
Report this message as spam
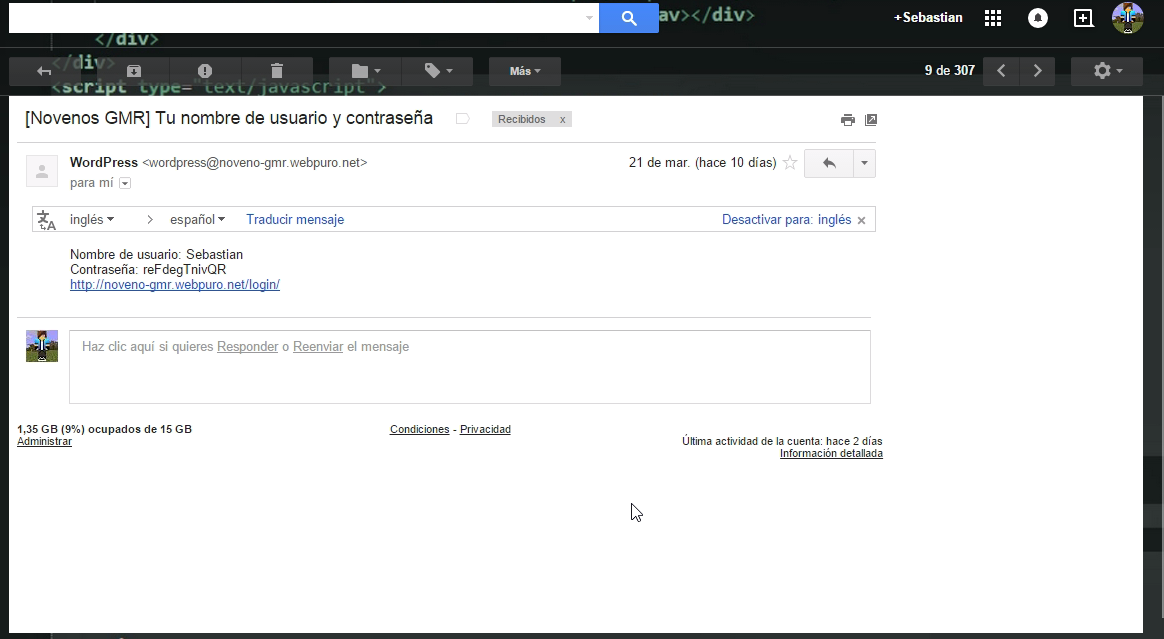[x=205, y=71]
